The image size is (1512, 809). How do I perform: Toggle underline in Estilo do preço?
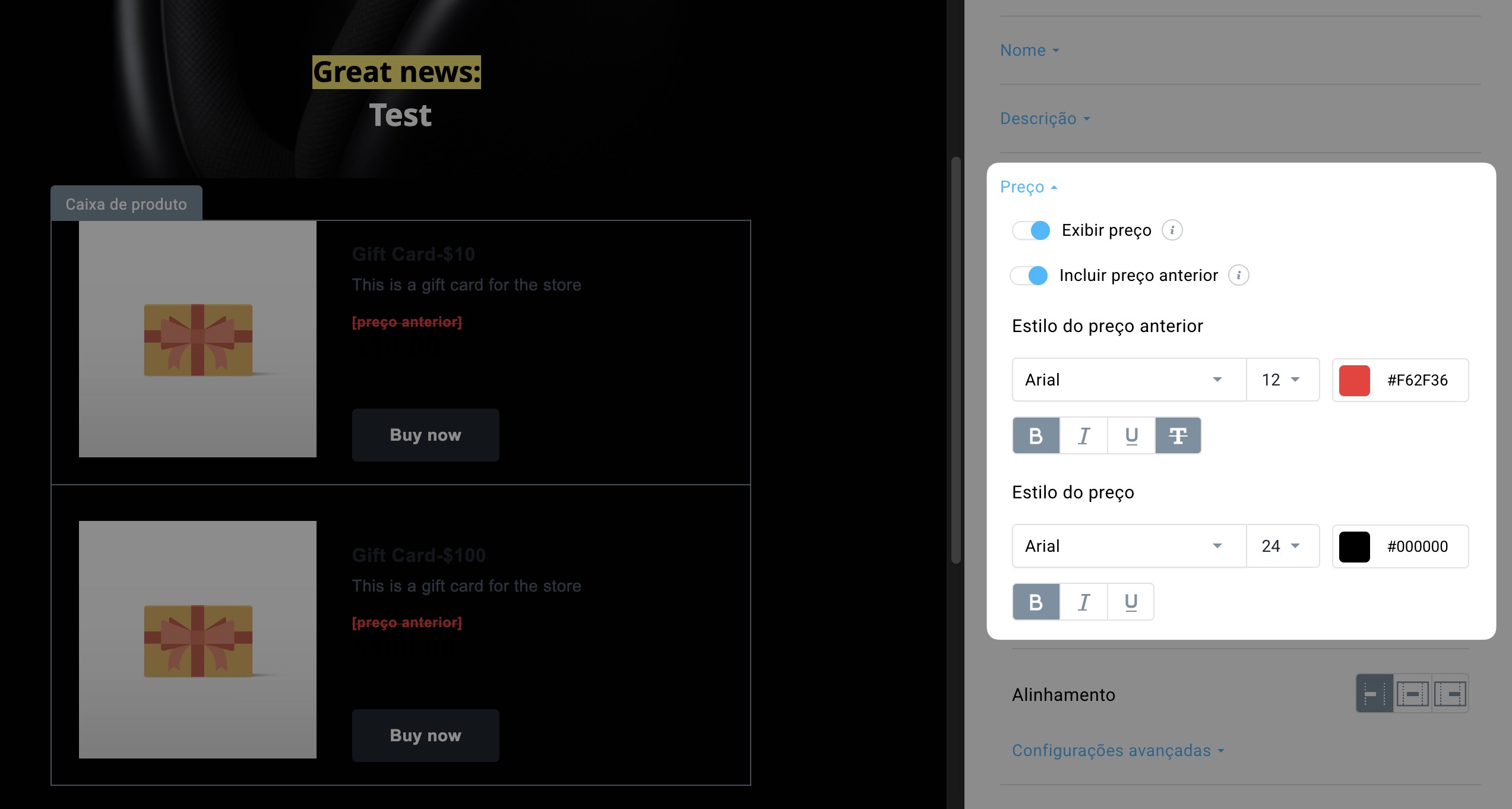(x=1131, y=602)
